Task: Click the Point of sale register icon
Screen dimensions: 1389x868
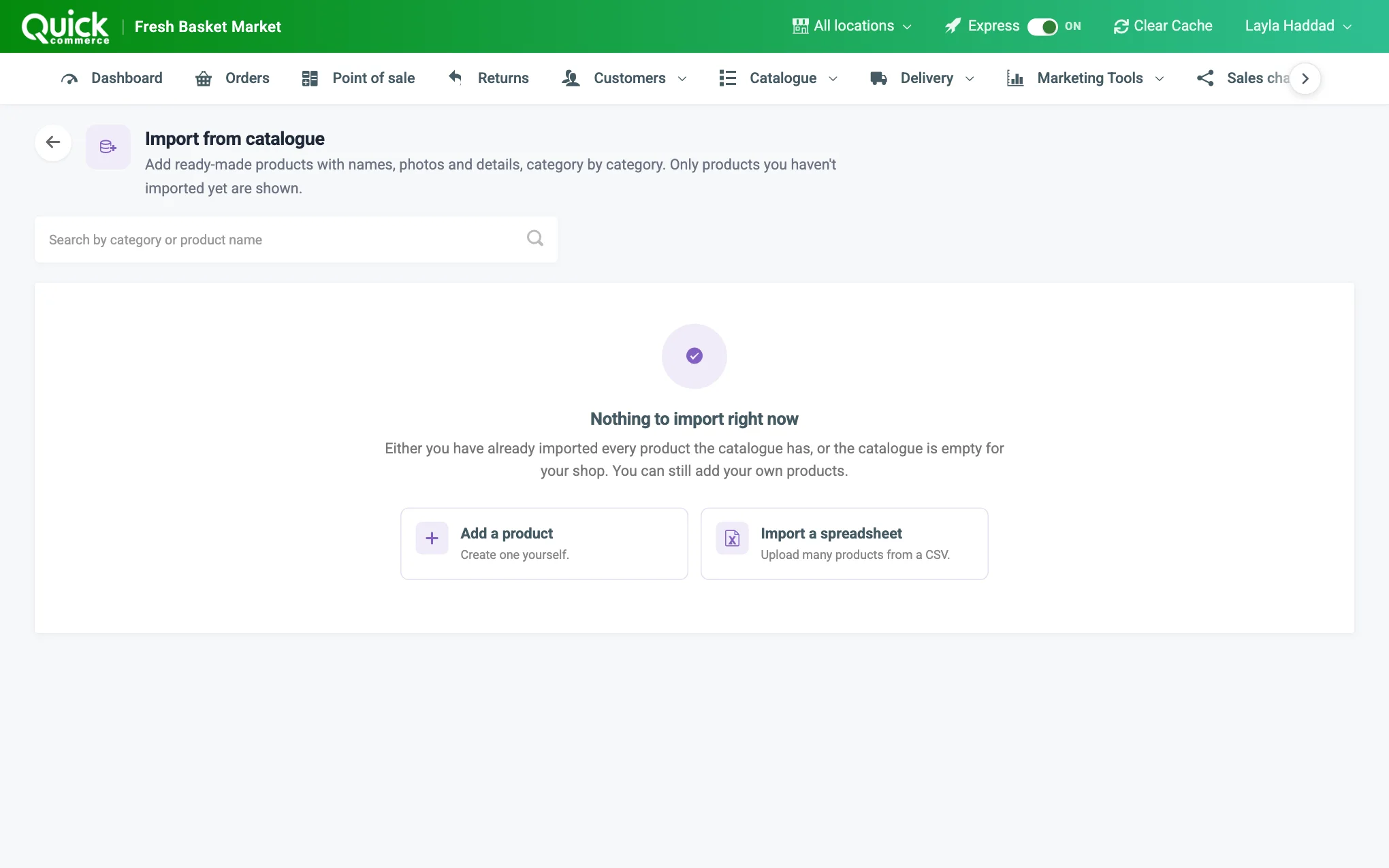Action: point(310,78)
